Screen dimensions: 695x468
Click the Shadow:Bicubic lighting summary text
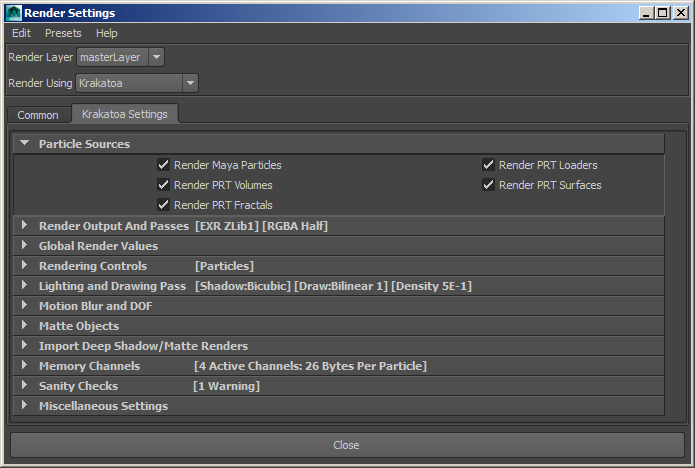(243, 286)
